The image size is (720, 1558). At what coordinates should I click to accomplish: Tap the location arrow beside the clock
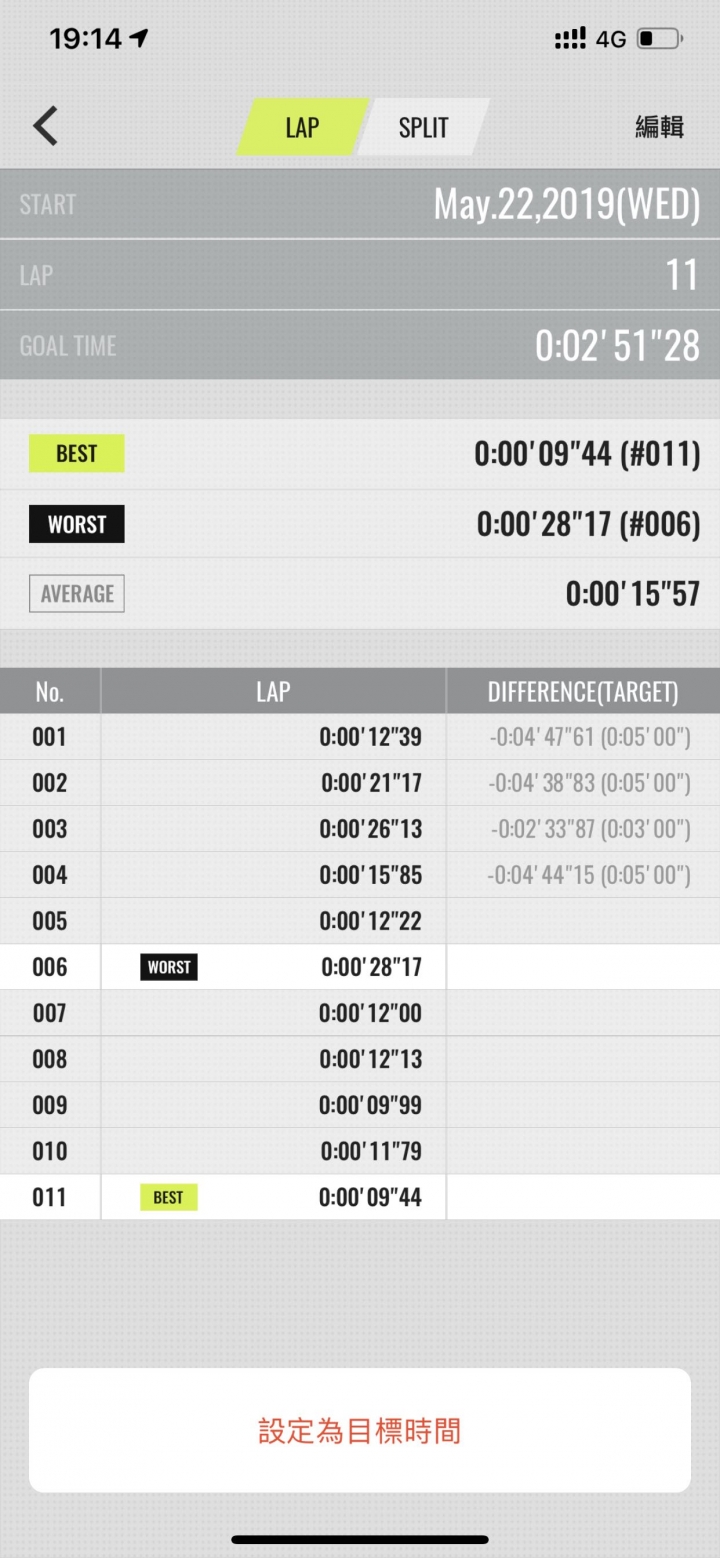pyautogui.click(x=139, y=38)
